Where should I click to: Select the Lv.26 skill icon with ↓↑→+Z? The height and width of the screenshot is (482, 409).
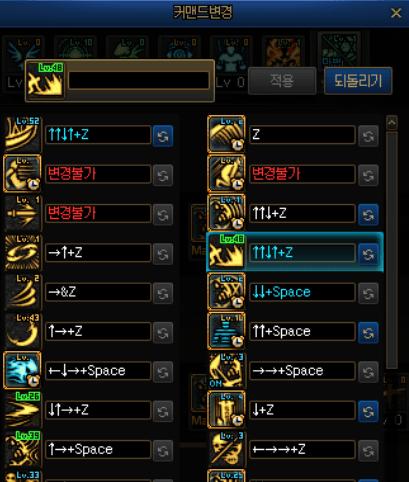coord(22,410)
